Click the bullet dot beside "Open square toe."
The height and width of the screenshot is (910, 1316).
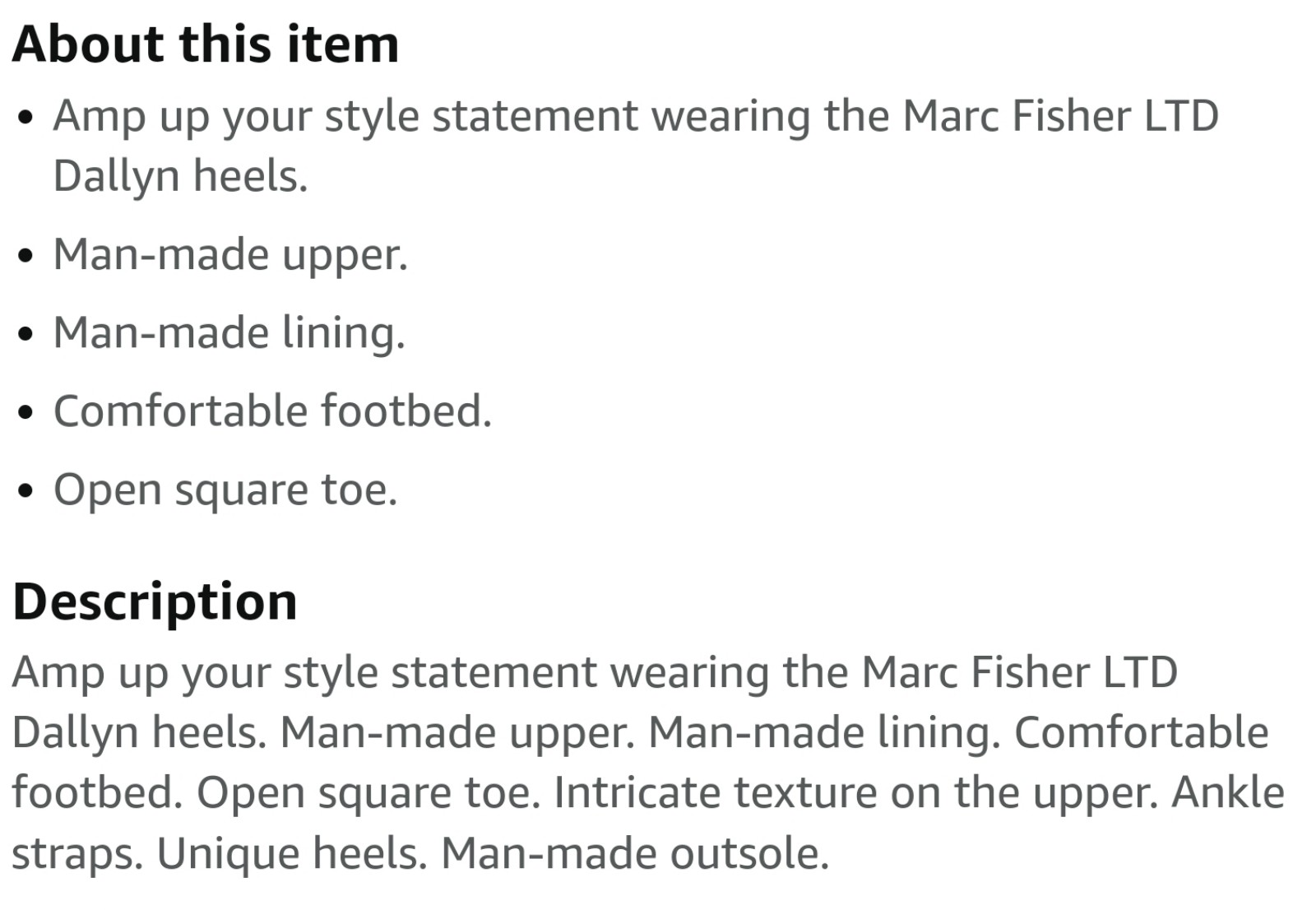pos(25,491)
